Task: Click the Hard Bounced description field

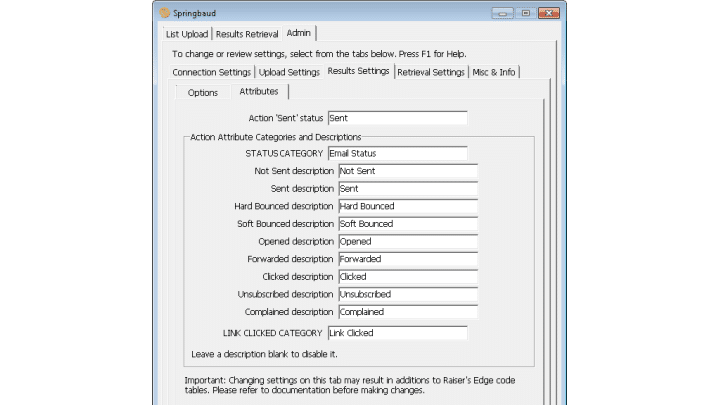Action: coord(408,206)
